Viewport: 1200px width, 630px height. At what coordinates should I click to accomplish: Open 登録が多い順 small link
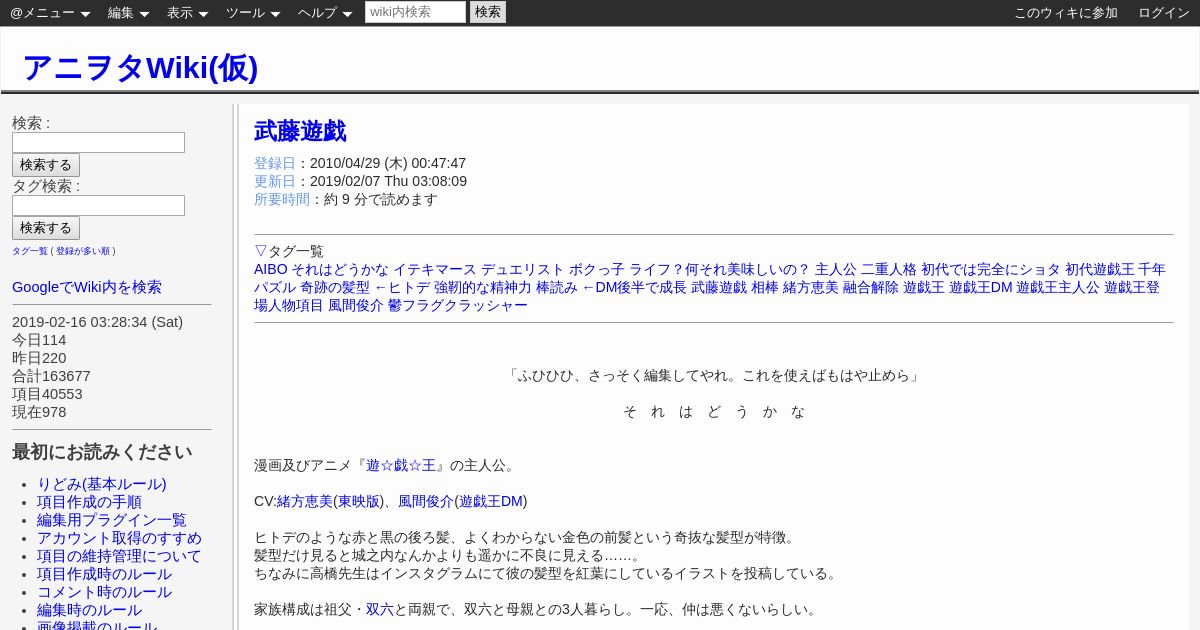point(84,251)
